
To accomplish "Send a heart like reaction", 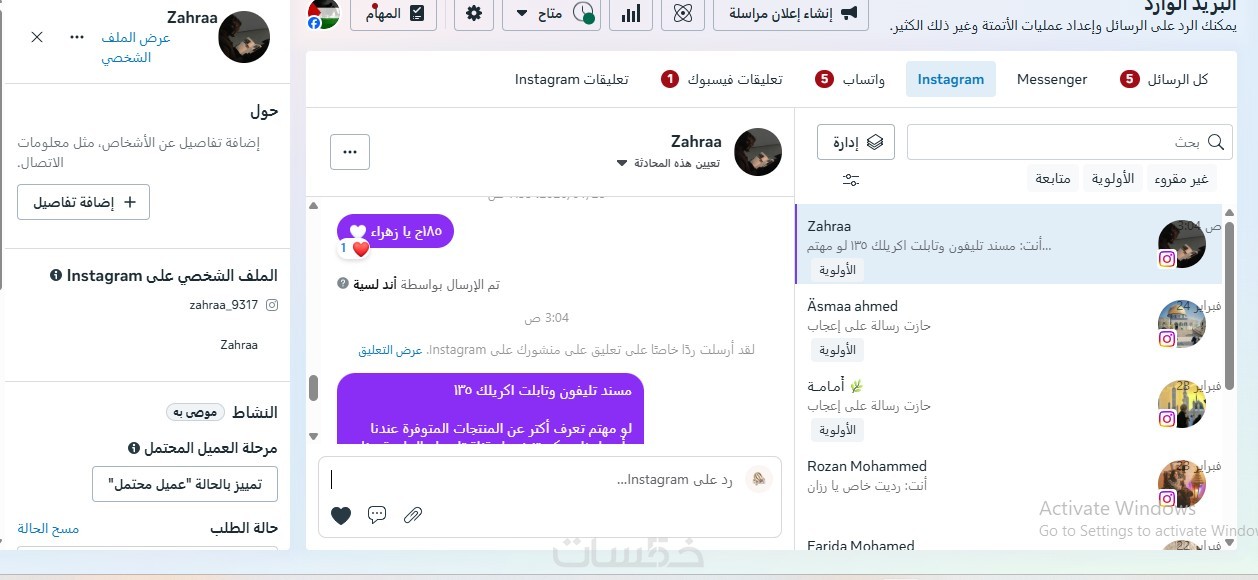I will point(341,515).
